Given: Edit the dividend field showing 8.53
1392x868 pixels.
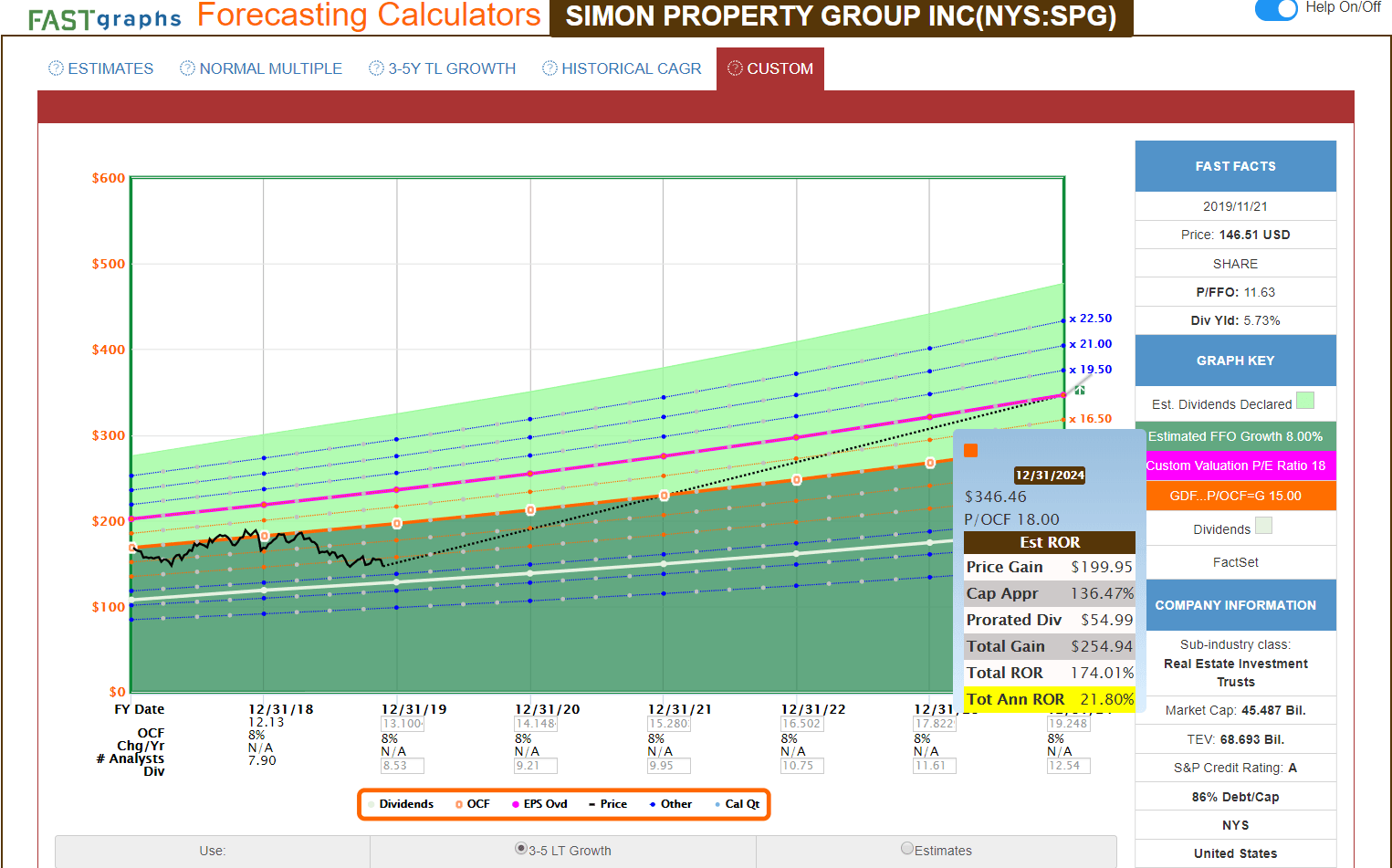Looking at the screenshot, I should (x=402, y=766).
